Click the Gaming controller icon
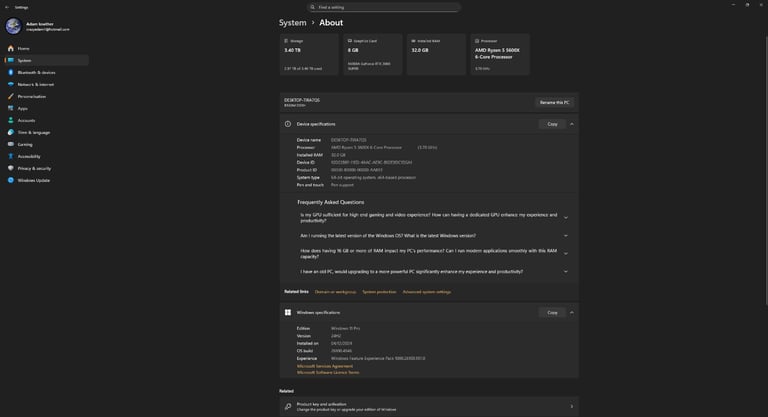Viewport: 768px width, 417px height. pos(11,145)
